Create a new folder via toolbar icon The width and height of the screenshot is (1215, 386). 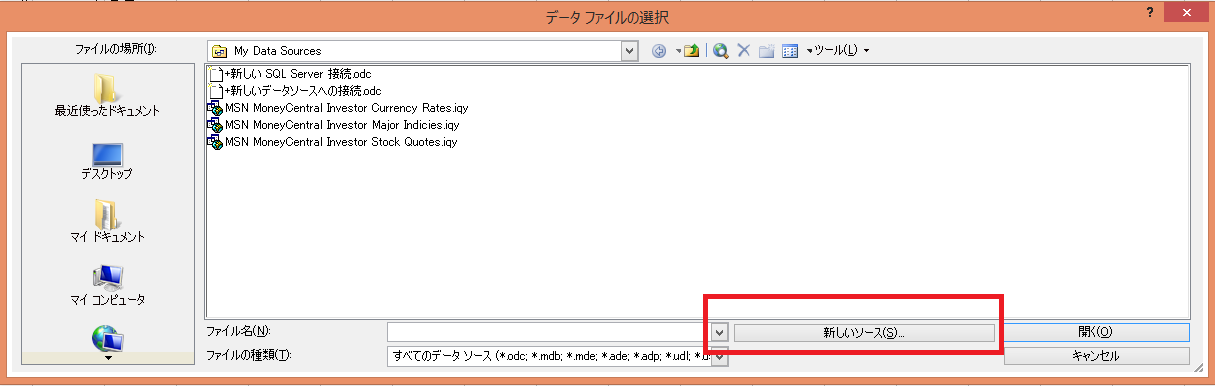767,50
